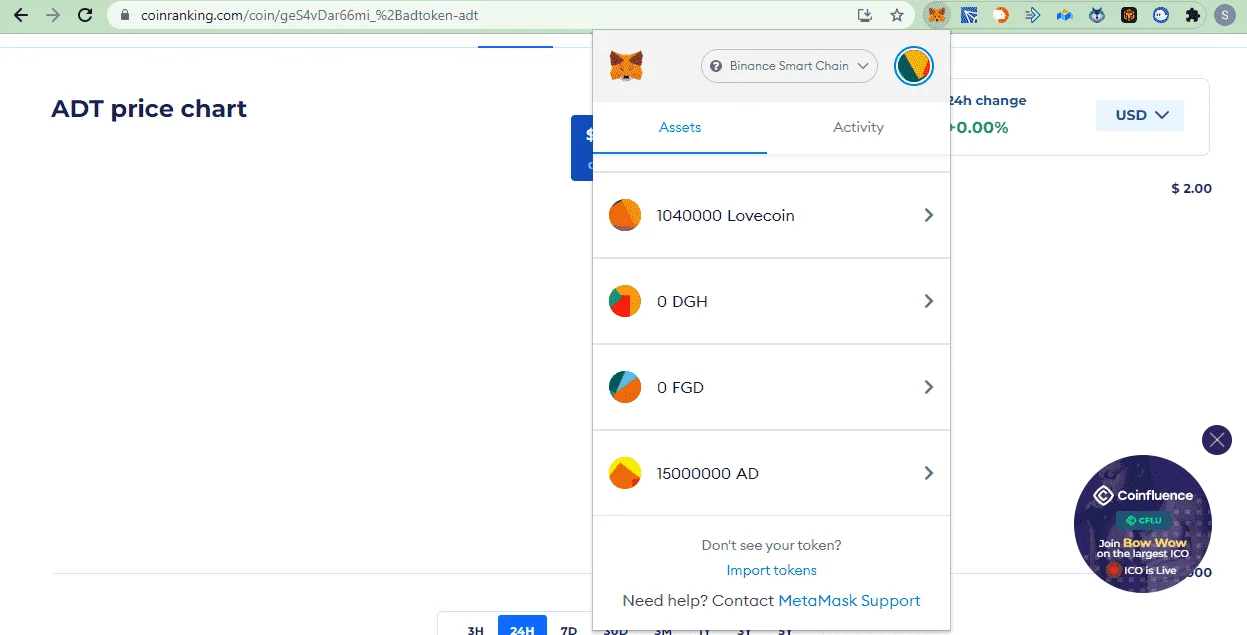Bookmark this page with the star icon
The height and width of the screenshot is (635, 1247).
(897, 15)
